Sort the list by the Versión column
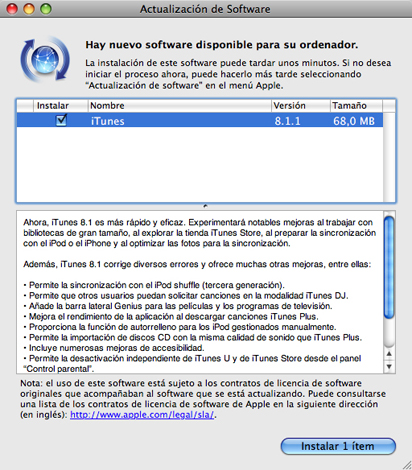The width and height of the screenshot is (412, 470). pos(301,106)
